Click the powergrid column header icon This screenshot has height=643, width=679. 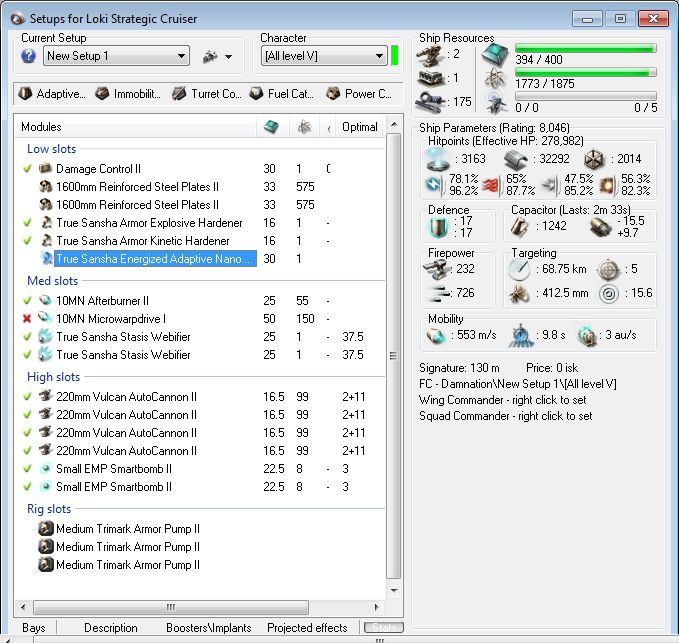point(304,127)
